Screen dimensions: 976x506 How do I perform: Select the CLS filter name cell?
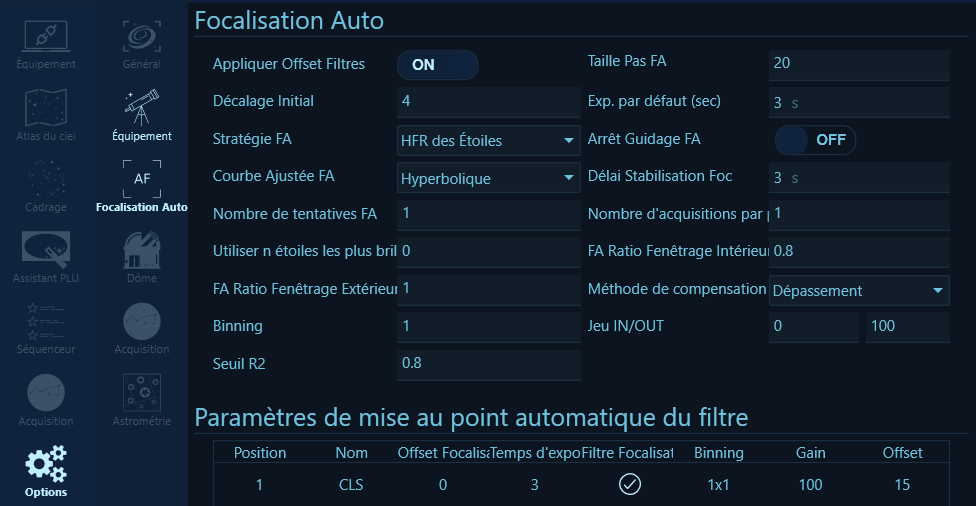[x=352, y=485]
